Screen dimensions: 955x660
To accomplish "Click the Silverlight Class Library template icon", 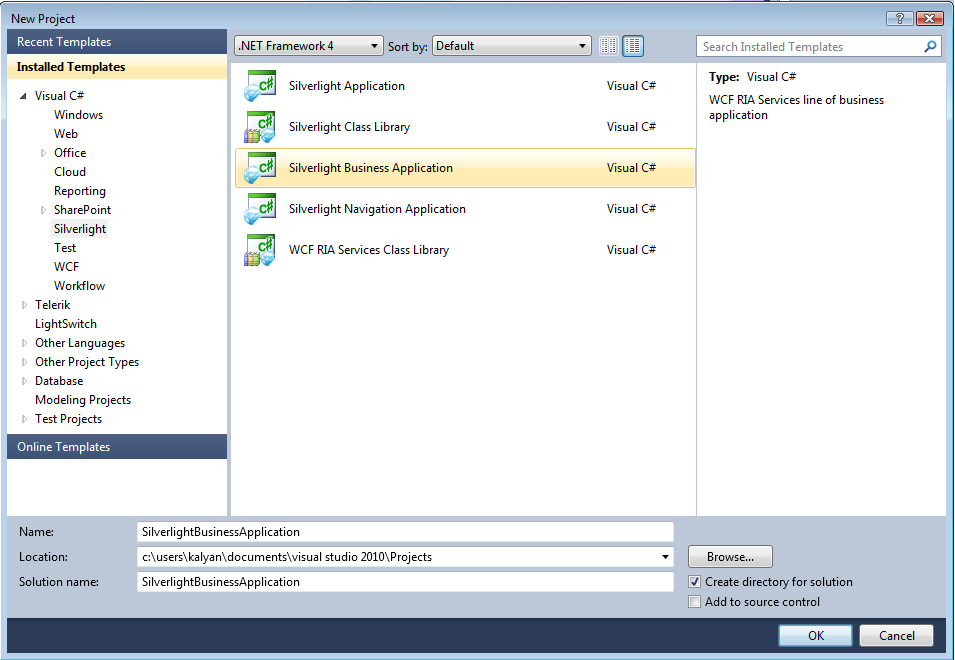I will [260, 127].
